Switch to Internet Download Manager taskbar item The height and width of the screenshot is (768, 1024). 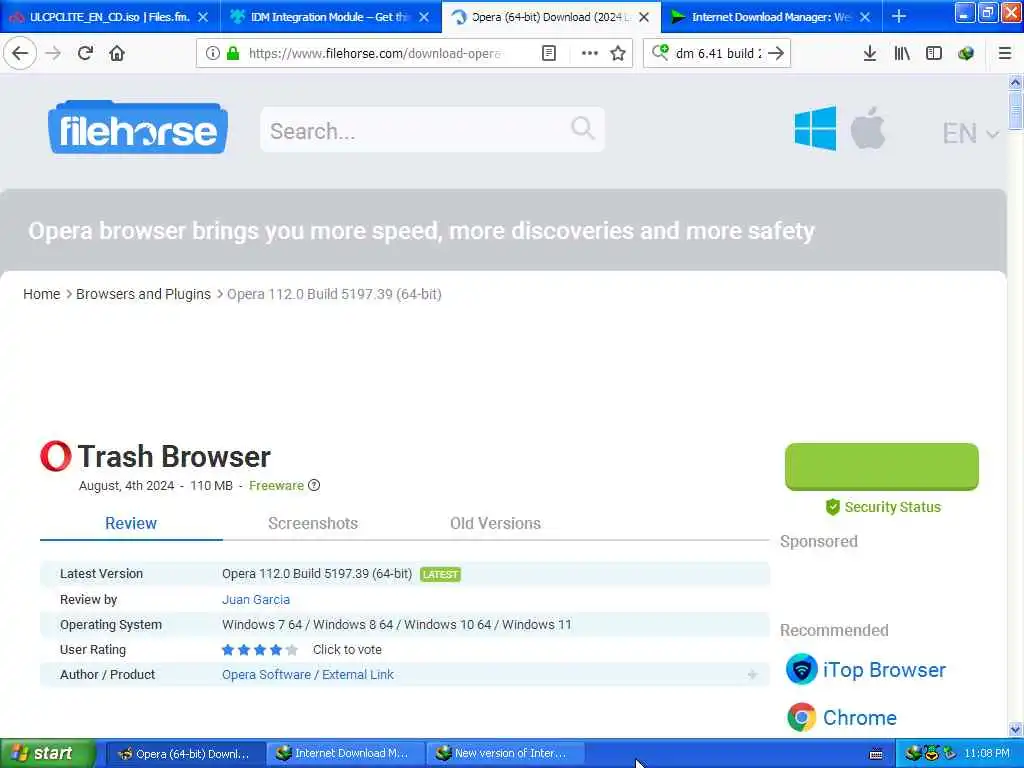pos(344,753)
